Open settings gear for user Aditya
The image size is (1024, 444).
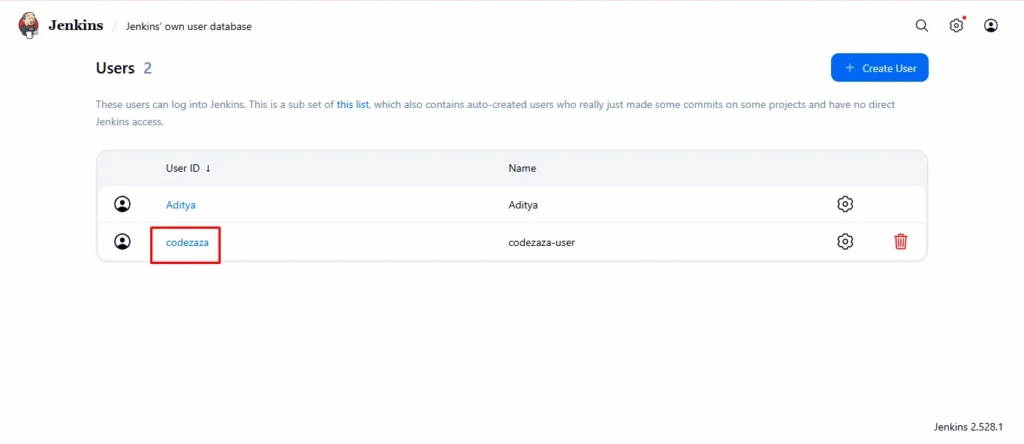pos(845,204)
